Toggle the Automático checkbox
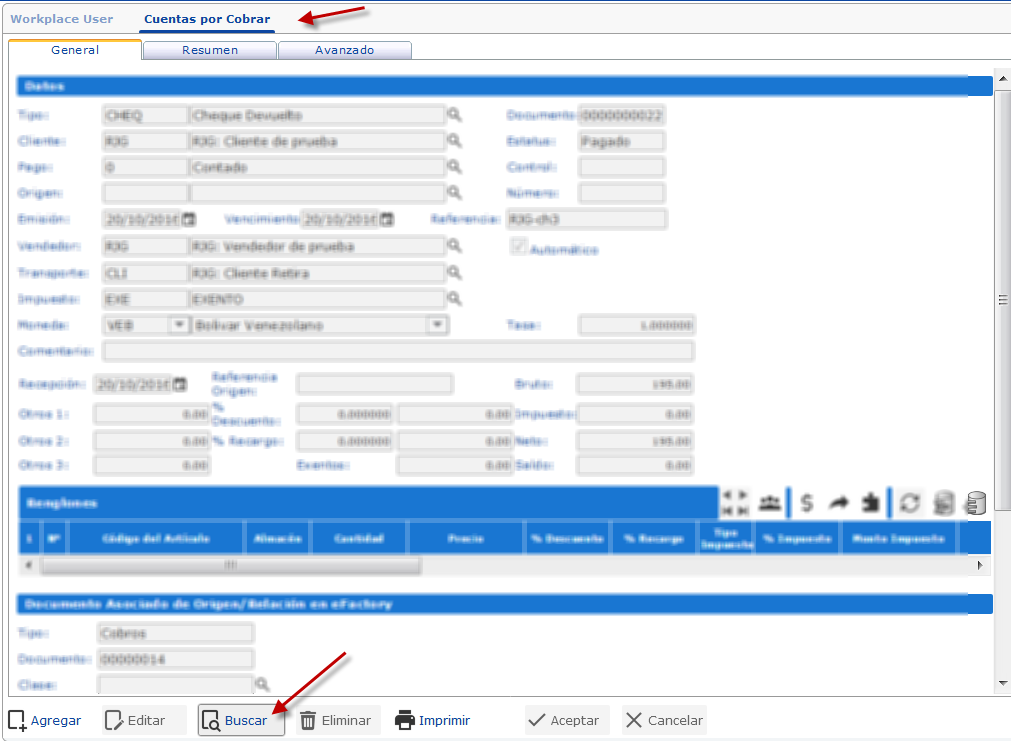The height and width of the screenshot is (741, 1011). pos(518,246)
